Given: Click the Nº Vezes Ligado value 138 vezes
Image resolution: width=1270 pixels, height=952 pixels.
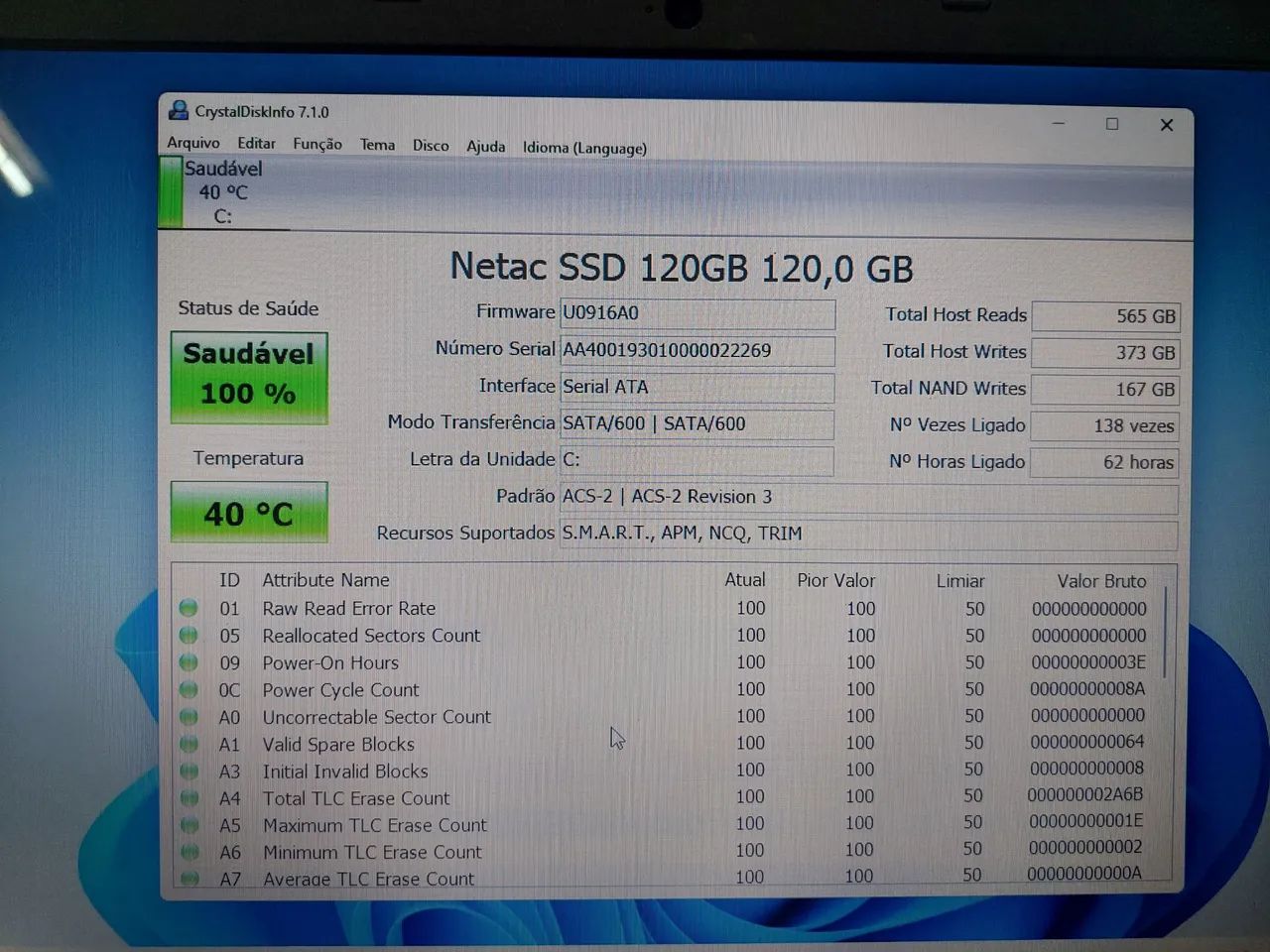Looking at the screenshot, I should [x=1105, y=426].
